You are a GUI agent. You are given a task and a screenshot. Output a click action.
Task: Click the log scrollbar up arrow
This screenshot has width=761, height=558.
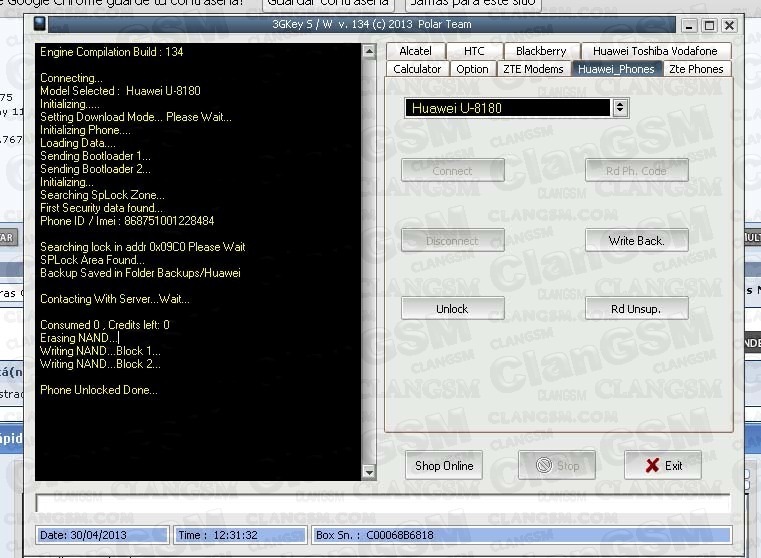click(x=369, y=51)
